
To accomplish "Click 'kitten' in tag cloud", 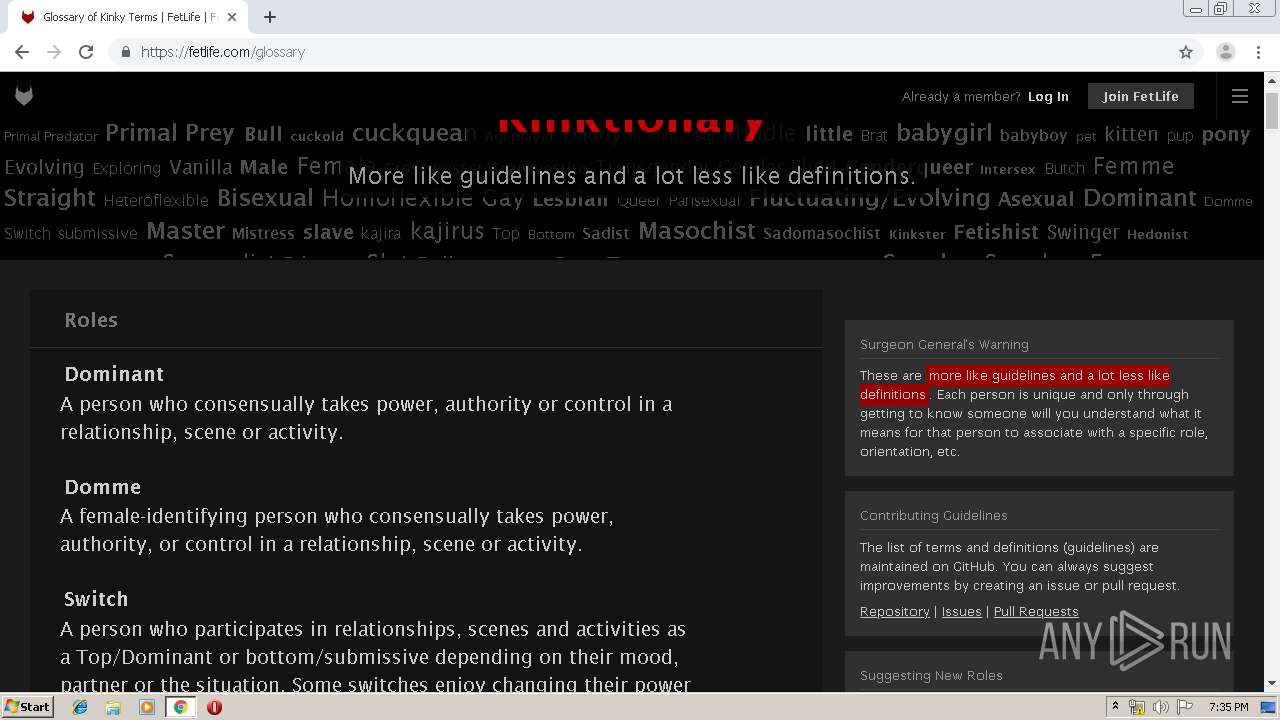I will (x=1131, y=134).
